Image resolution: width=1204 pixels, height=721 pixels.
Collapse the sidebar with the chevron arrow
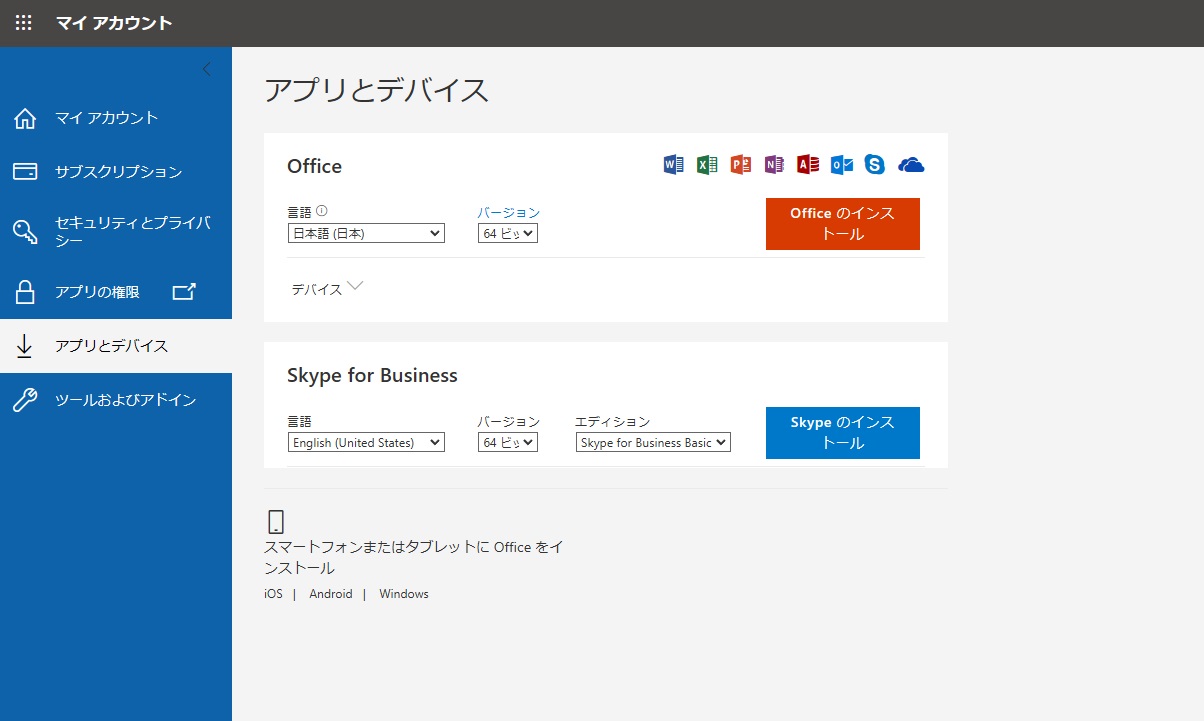click(206, 70)
